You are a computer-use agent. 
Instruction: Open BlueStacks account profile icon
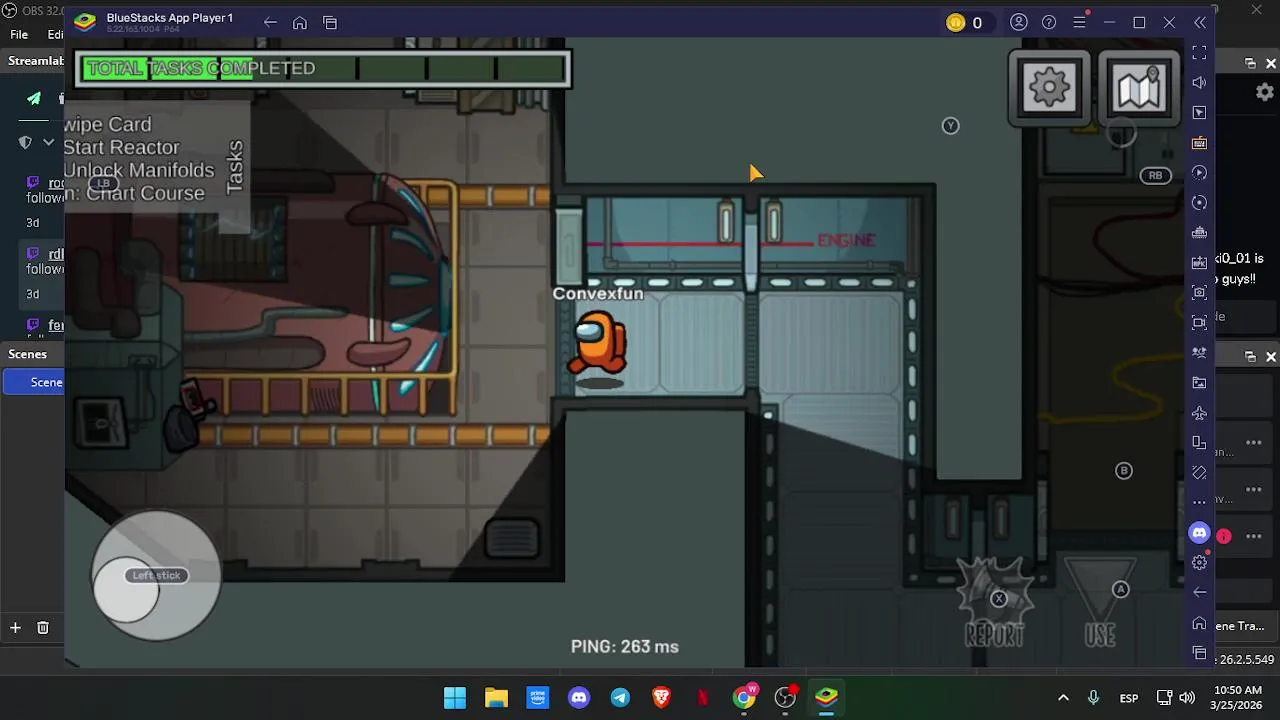(x=1019, y=22)
